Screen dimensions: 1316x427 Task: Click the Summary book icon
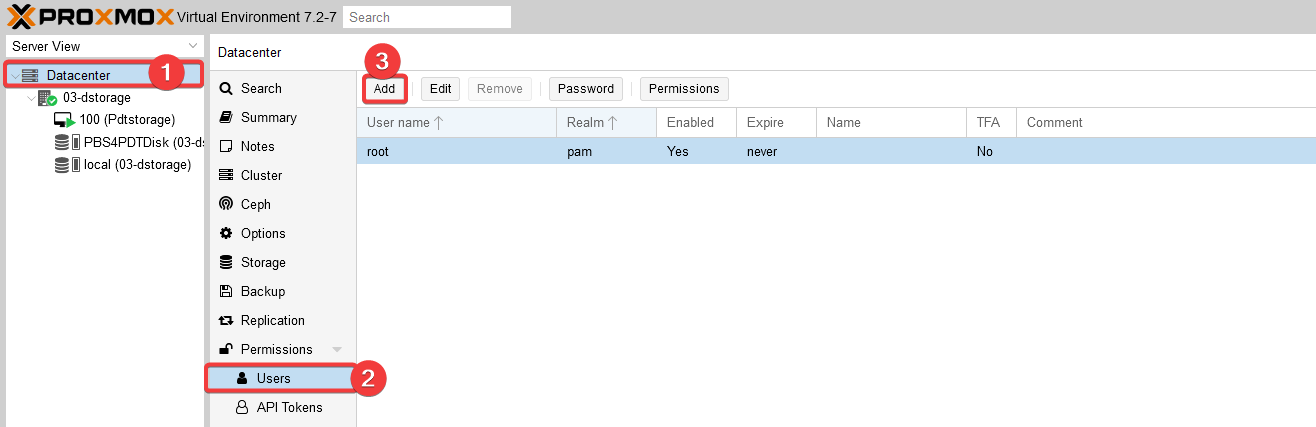point(226,118)
